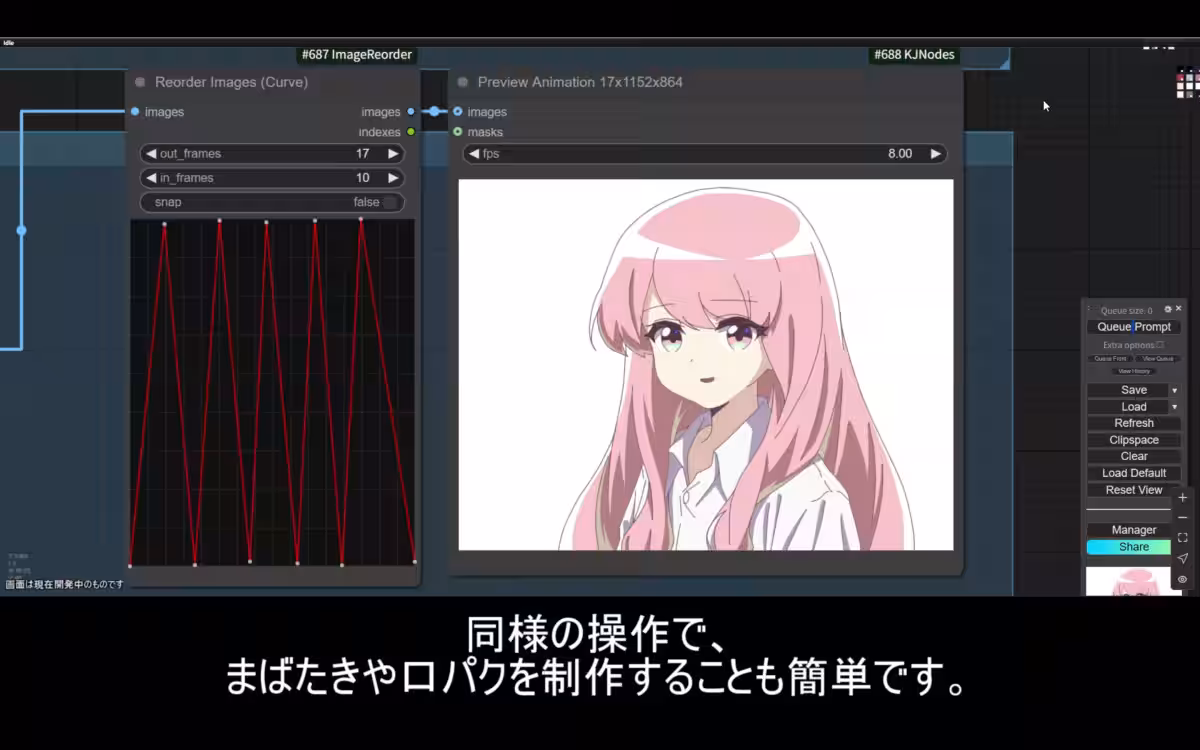Click the Queue Prompt button
1200x750 pixels.
1133,326
